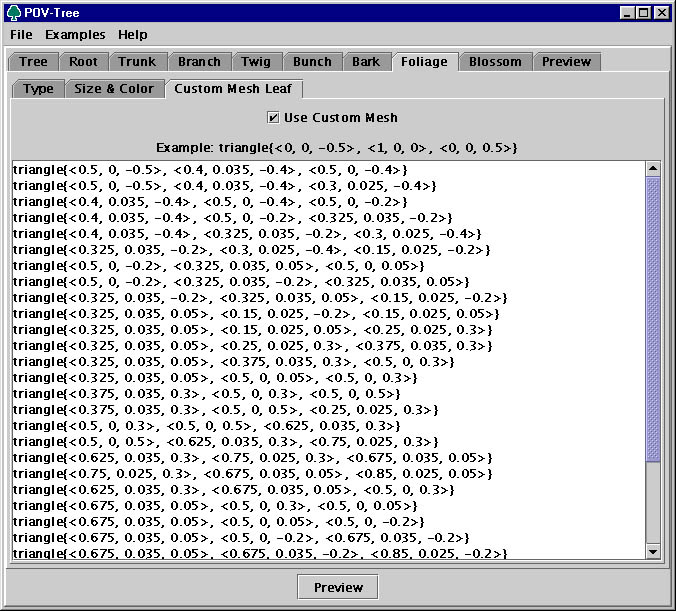Open the Bark tab

[366, 62]
